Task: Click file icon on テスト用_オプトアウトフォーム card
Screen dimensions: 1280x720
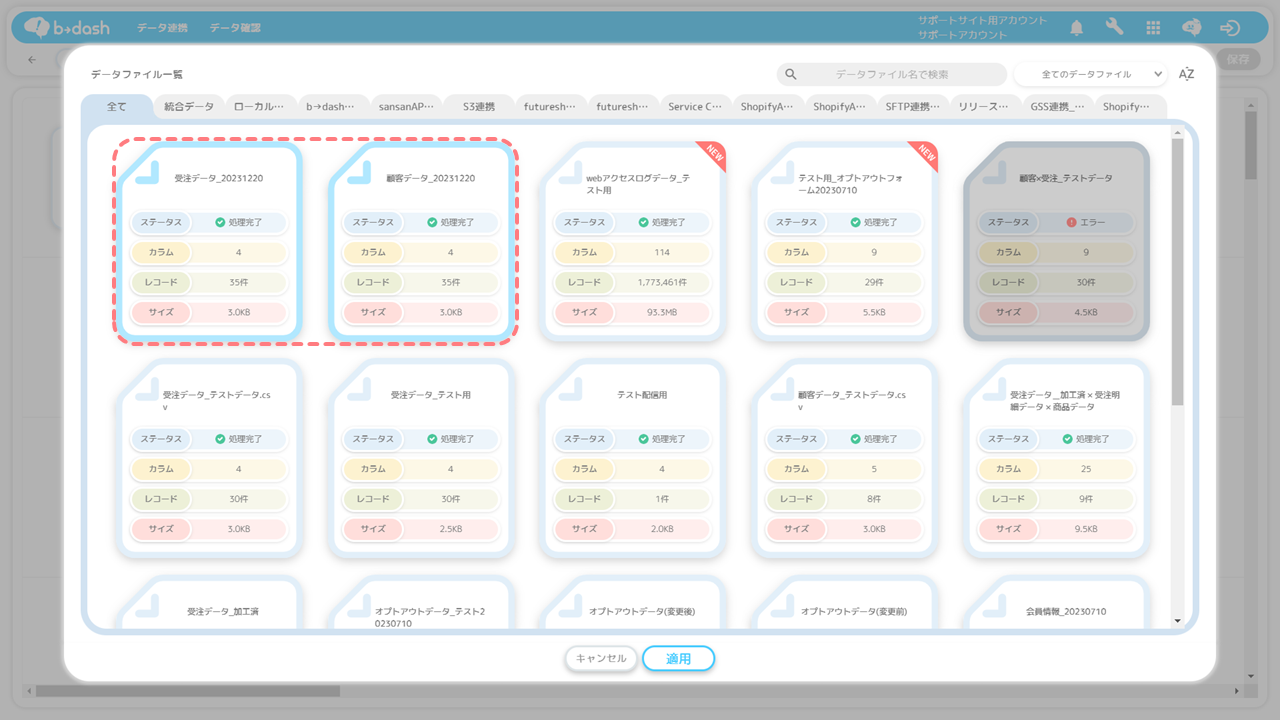Action: tap(784, 172)
